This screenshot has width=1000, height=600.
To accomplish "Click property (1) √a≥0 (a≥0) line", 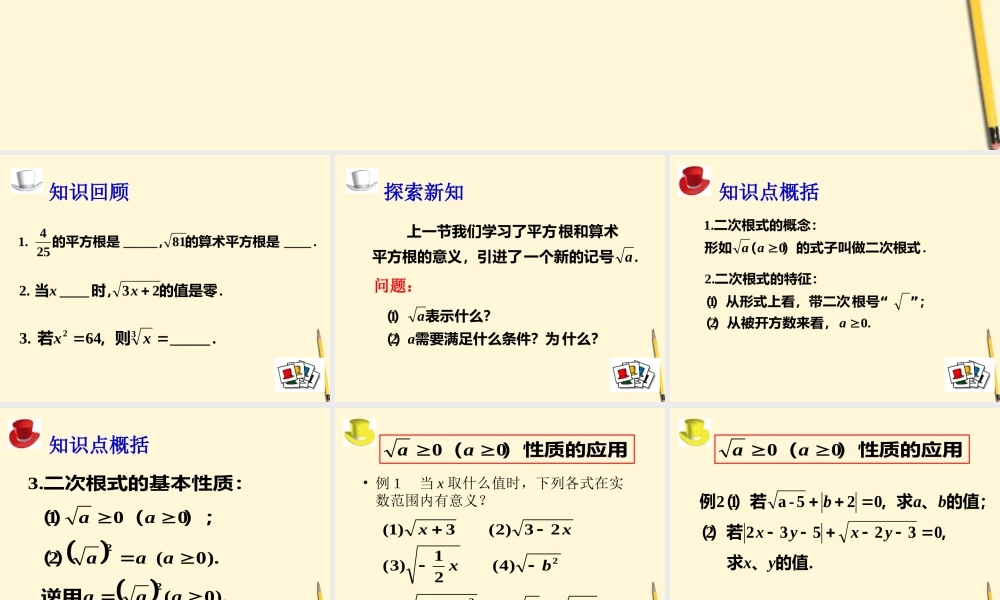I will coord(128,517).
